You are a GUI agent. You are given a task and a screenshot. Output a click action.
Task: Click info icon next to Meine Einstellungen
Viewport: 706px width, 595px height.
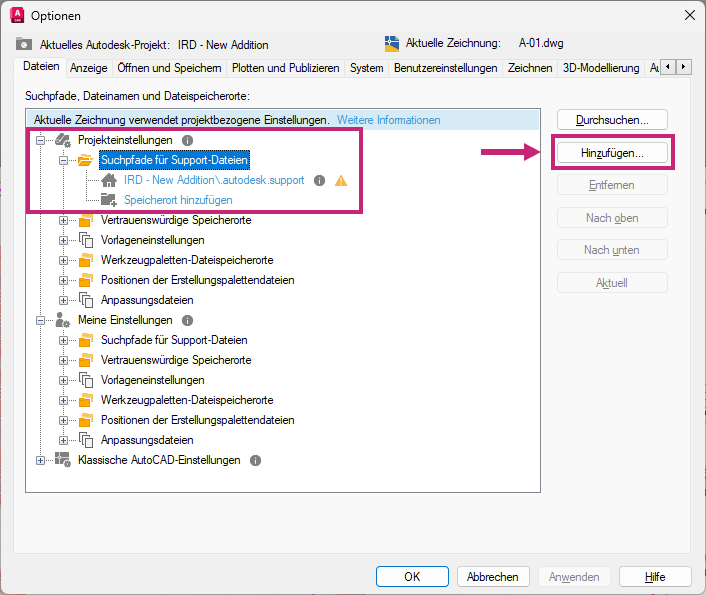187,320
